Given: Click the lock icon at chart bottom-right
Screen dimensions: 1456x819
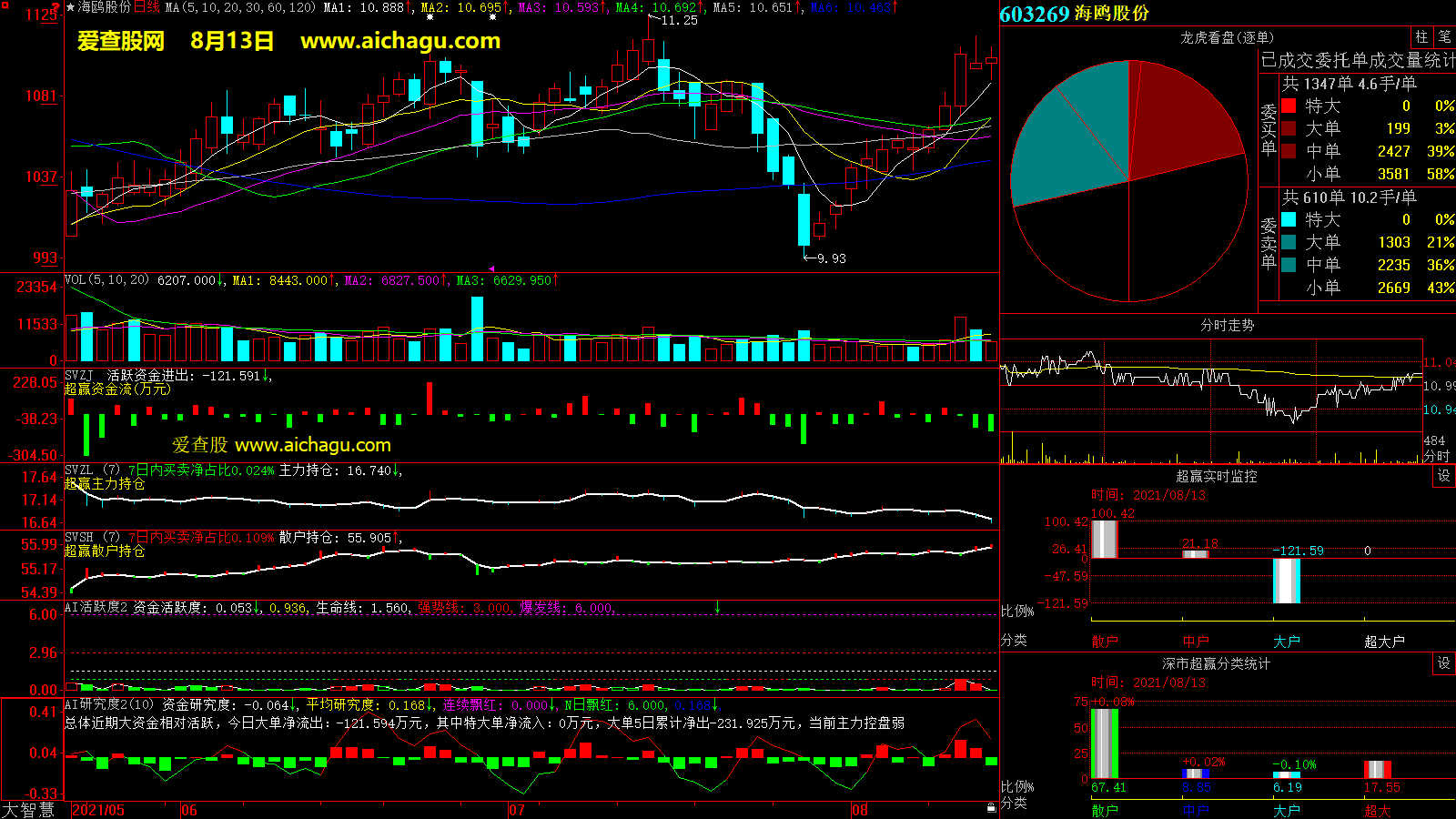Looking at the screenshot, I should pyautogui.click(x=991, y=808).
